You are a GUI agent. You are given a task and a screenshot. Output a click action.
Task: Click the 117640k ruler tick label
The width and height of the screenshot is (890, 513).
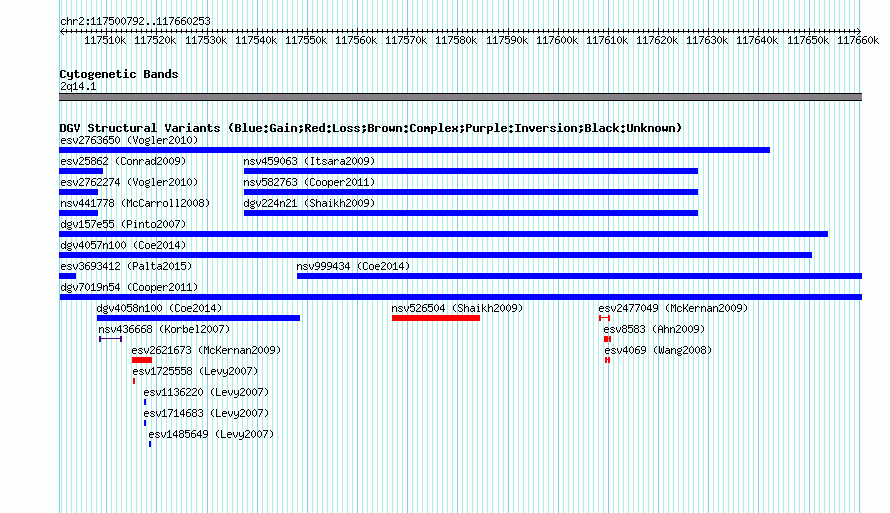(757, 41)
